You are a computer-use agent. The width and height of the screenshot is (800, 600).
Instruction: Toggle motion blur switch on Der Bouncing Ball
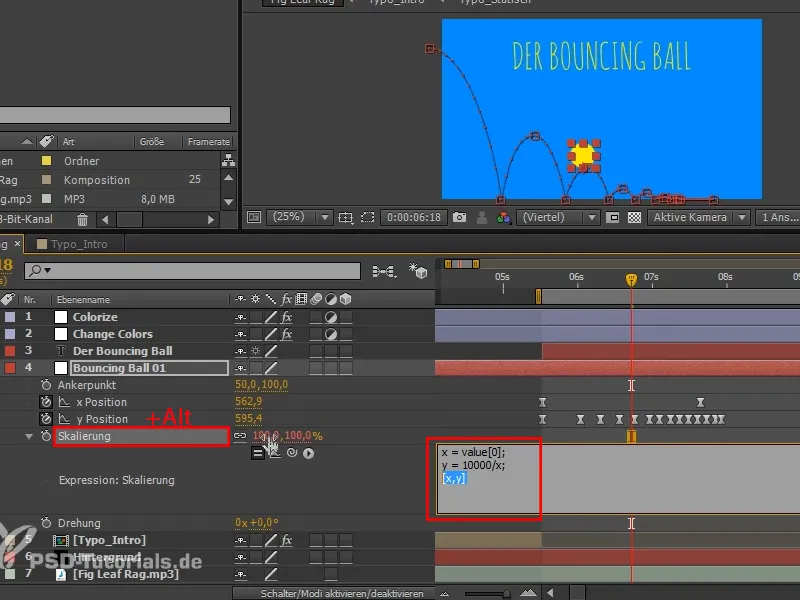(x=316, y=351)
